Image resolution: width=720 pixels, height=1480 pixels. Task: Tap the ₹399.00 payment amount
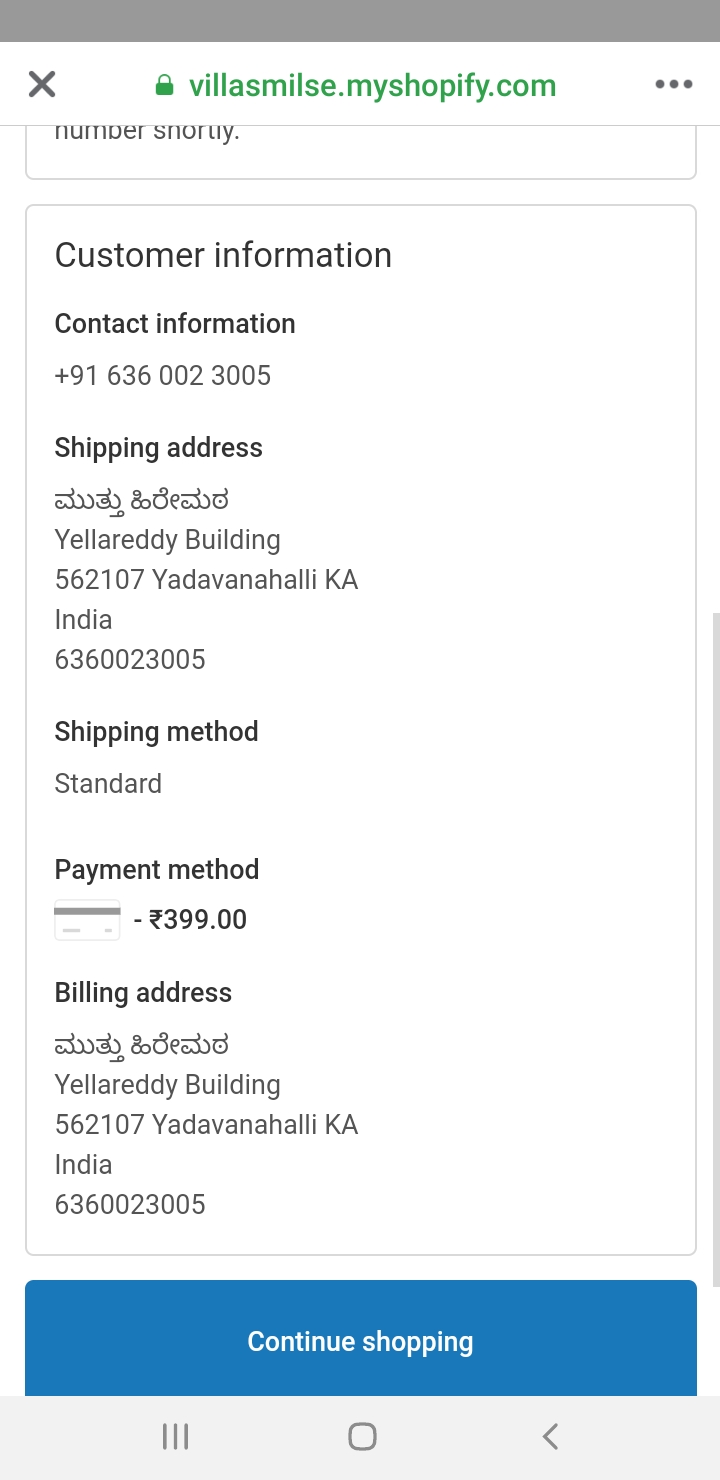coord(197,920)
